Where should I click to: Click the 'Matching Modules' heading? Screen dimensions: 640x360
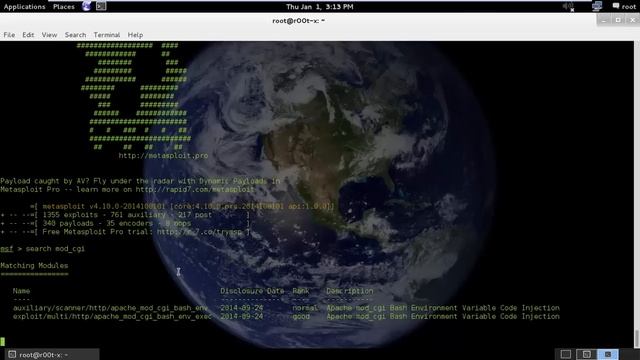click(34, 265)
